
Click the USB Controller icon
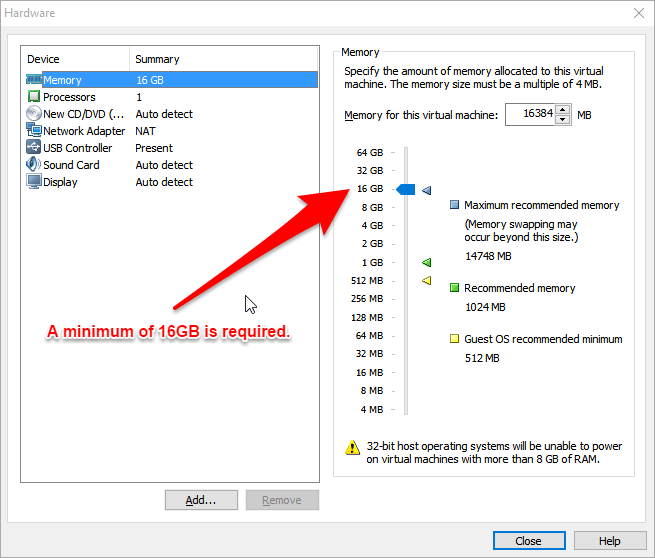(x=34, y=148)
